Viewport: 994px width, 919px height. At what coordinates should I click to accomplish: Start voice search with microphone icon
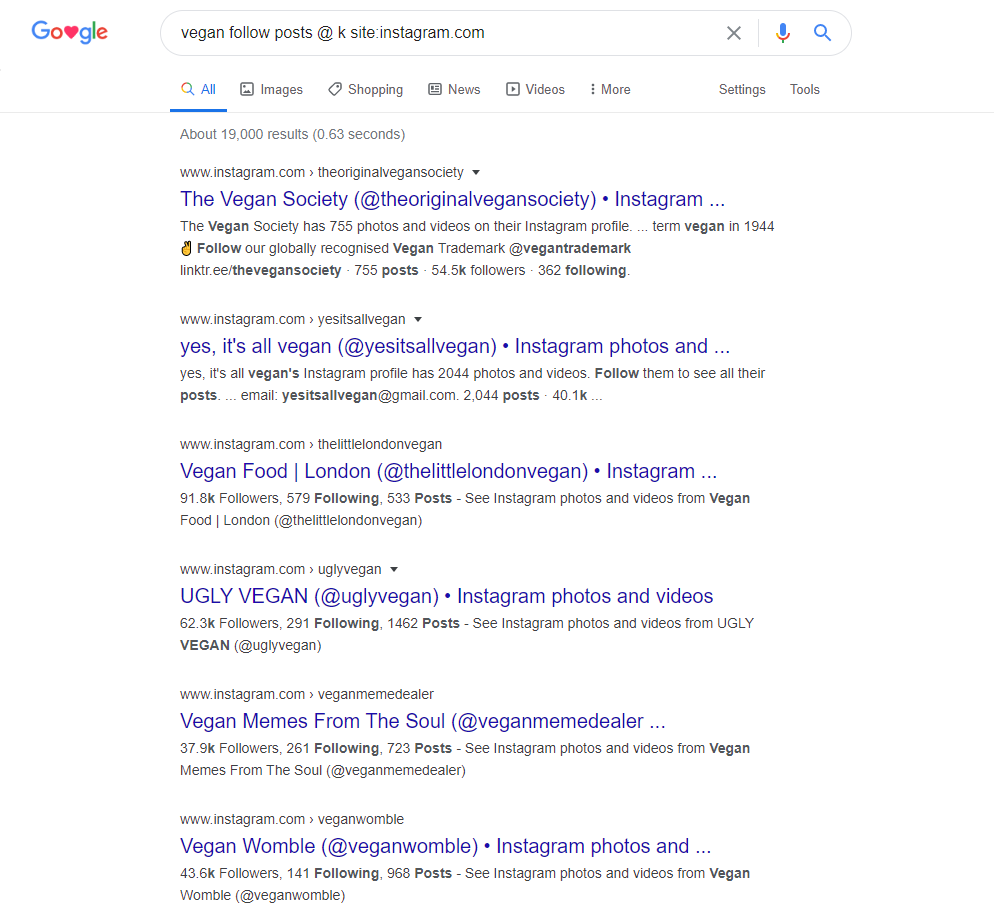pyautogui.click(x=783, y=33)
